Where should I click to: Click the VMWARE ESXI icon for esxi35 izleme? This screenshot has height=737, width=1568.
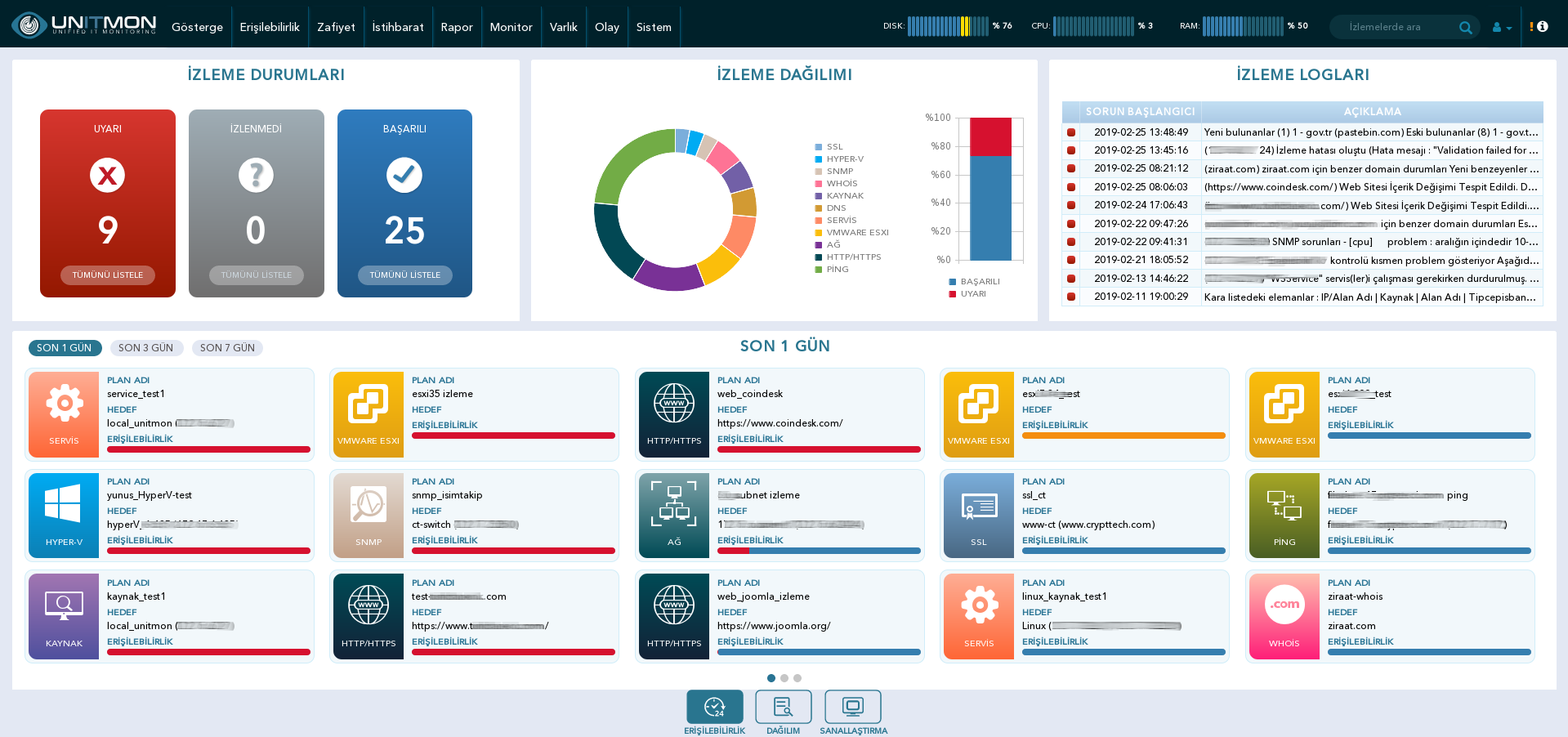tap(369, 414)
